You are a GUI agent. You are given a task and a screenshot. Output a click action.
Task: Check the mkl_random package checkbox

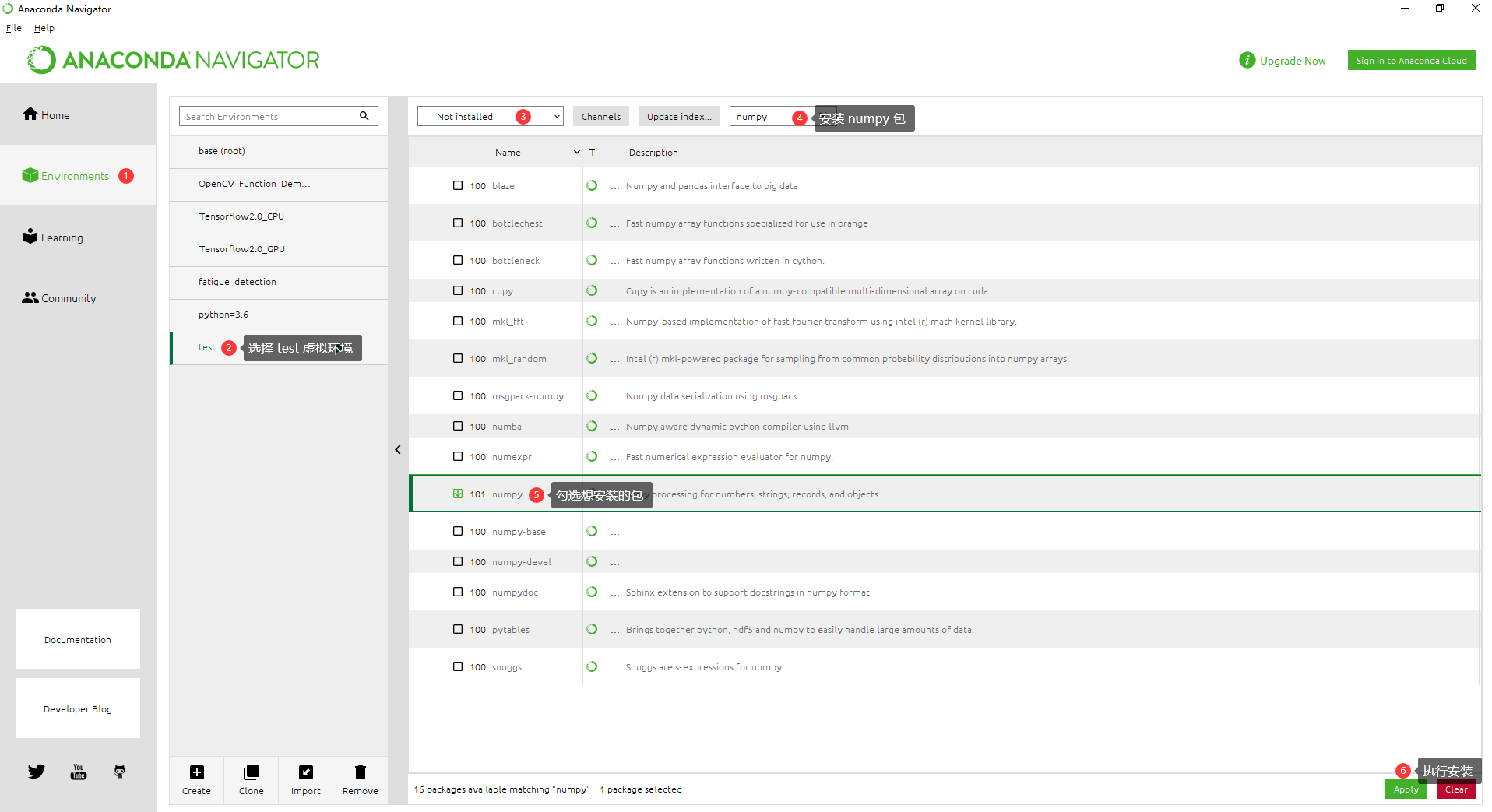(x=458, y=358)
